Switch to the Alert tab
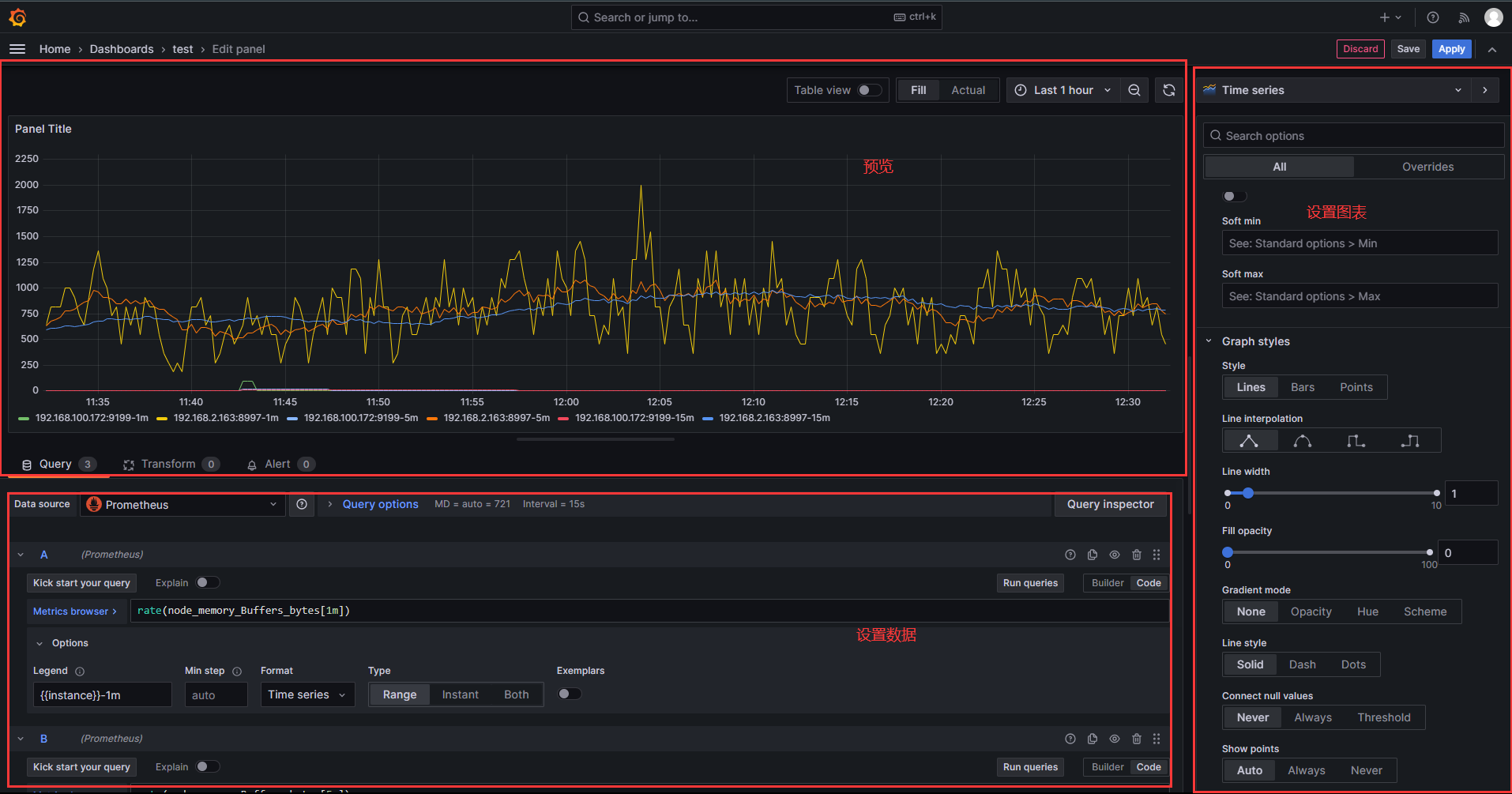Screen dimensions: 1512x794 click(x=280, y=464)
